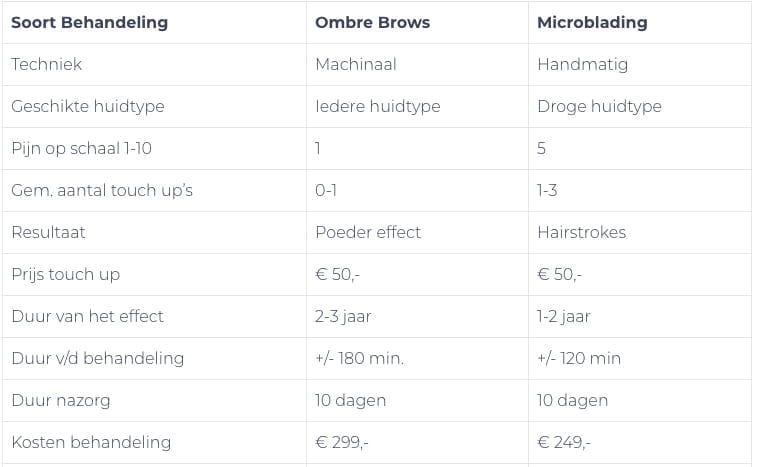Click the Prijs touch up label
Screen dimensions: 760x467
tap(65, 274)
